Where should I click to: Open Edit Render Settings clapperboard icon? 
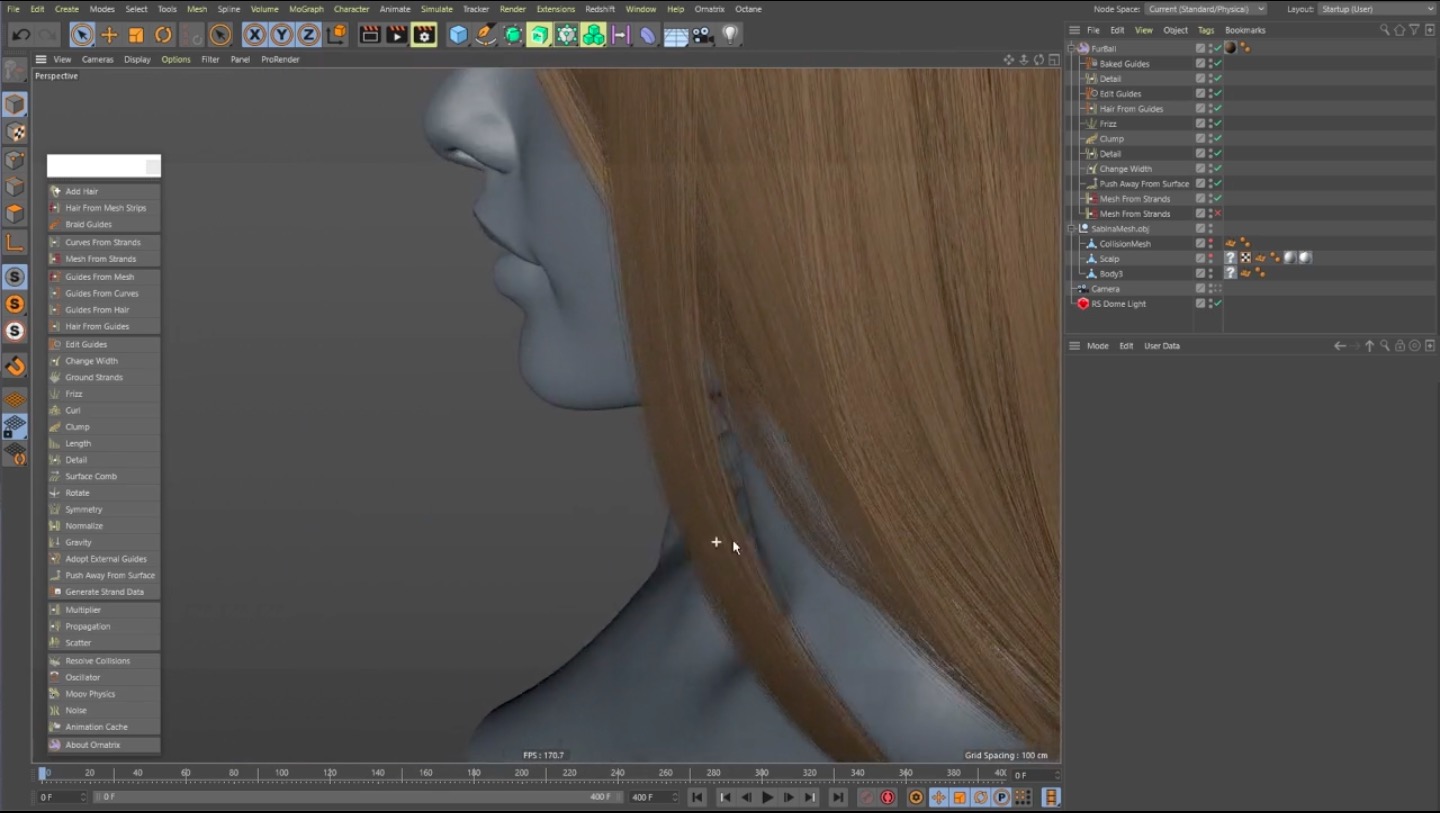pos(424,35)
